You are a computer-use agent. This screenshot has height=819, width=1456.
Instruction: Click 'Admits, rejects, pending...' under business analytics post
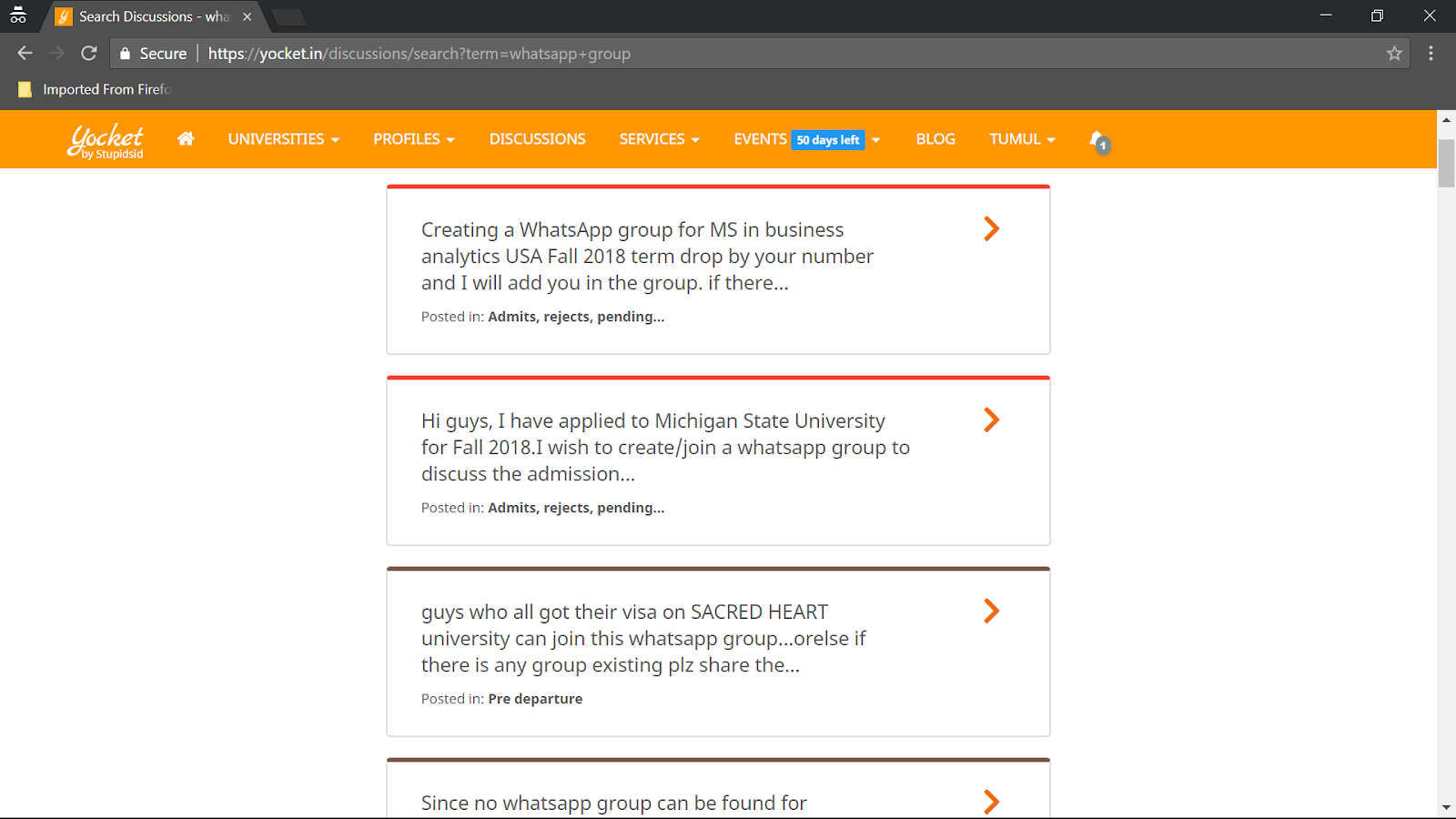576,317
